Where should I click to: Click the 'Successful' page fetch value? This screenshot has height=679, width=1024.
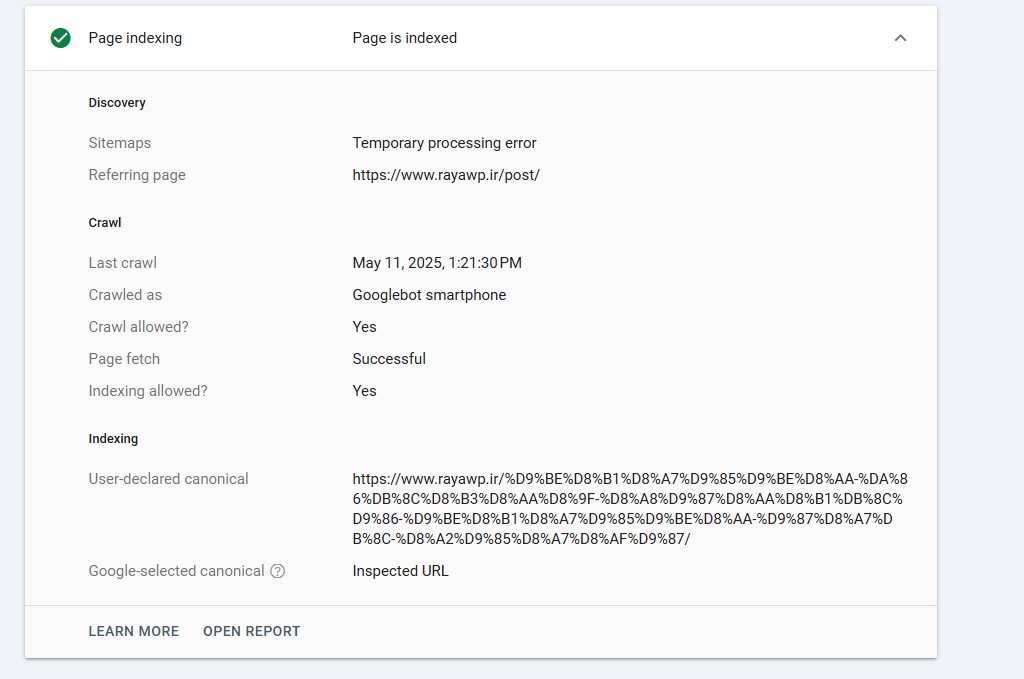[389, 359]
